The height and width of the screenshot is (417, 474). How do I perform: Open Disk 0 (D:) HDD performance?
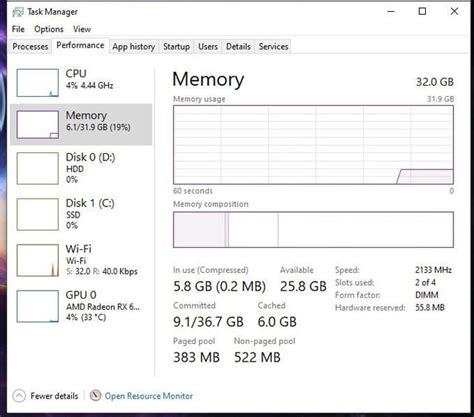click(x=81, y=168)
